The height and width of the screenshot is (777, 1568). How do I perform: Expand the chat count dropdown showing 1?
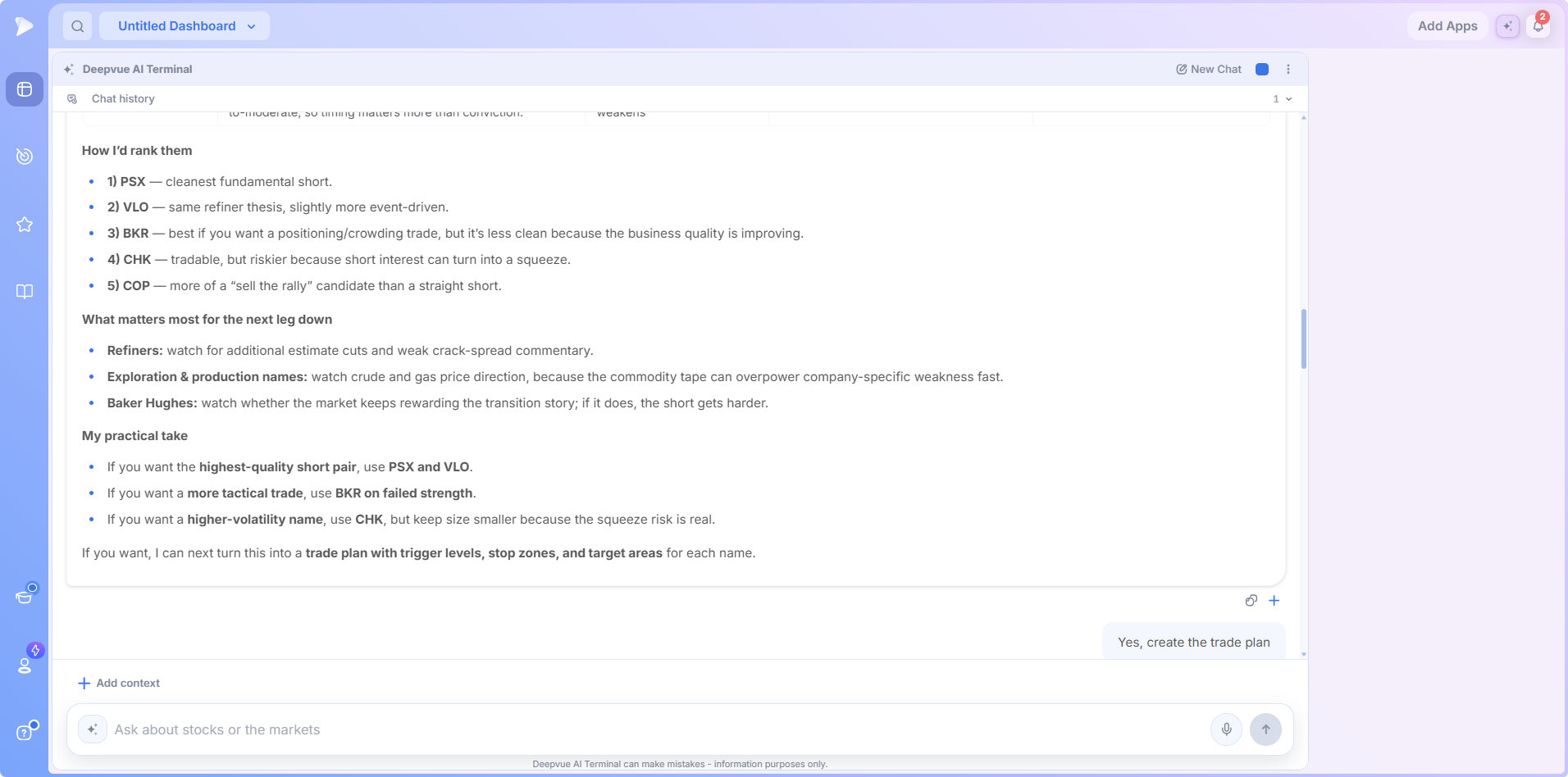coord(1283,99)
